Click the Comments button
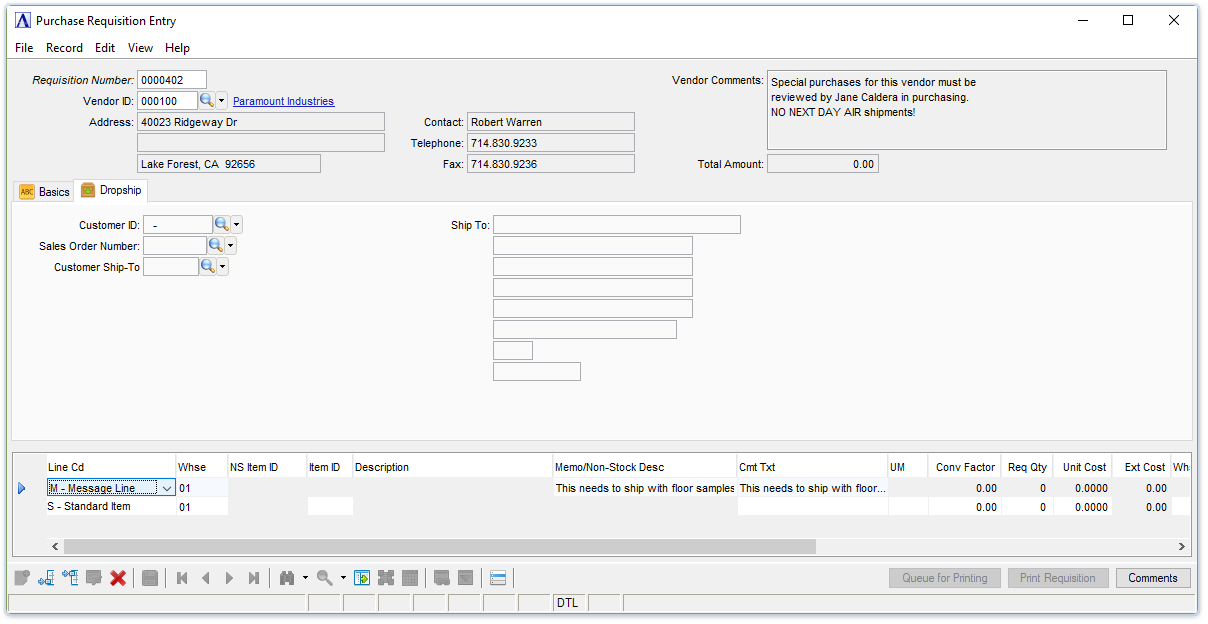Screen dimensions: 1208x624 coord(1152,578)
